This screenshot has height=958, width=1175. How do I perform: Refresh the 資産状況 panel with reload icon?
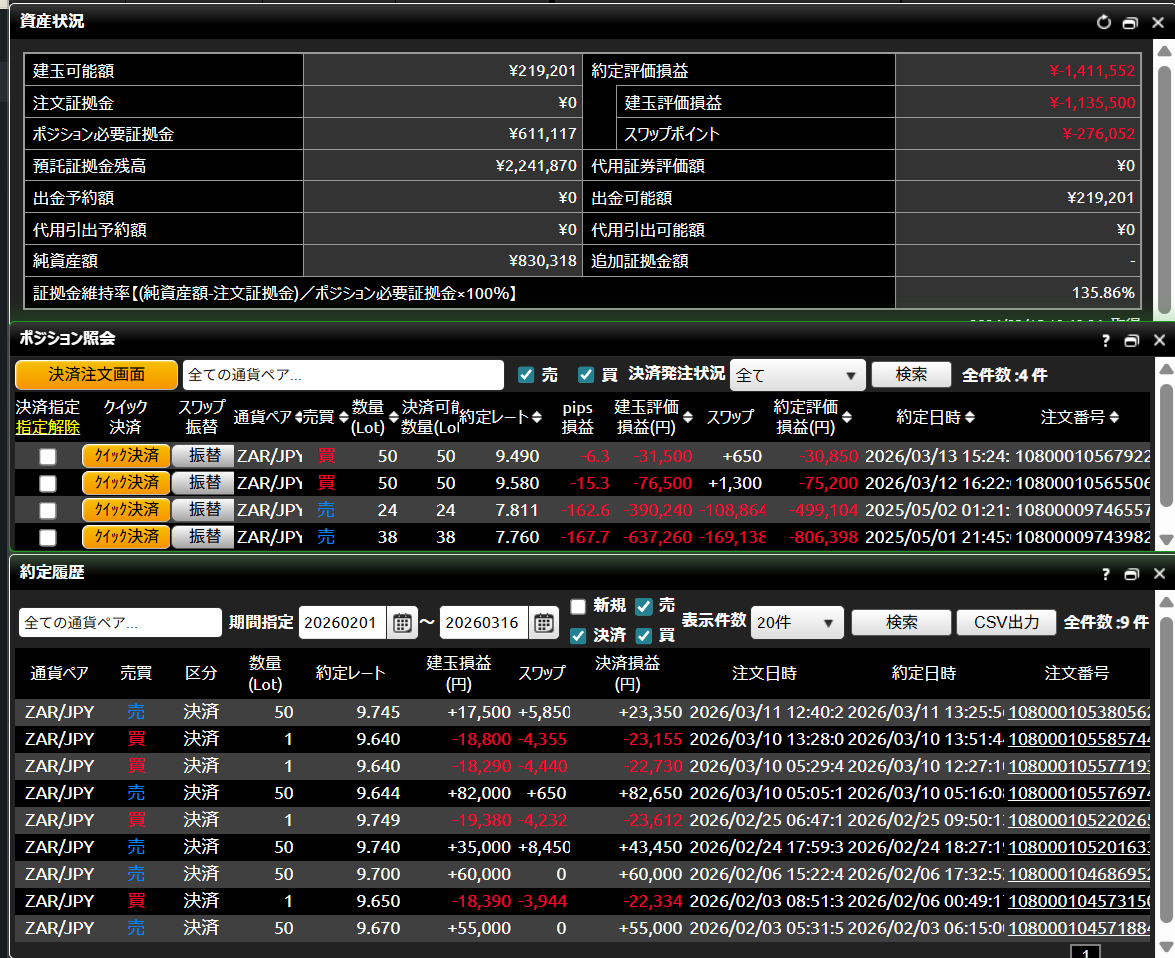[x=1104, y=22]
